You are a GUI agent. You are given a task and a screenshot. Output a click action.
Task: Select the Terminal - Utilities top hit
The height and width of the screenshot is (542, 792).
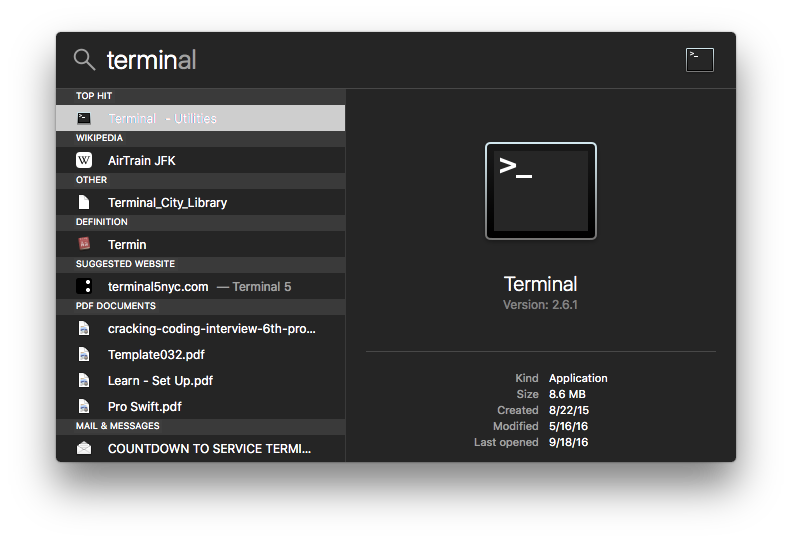(x=201, y=118)
